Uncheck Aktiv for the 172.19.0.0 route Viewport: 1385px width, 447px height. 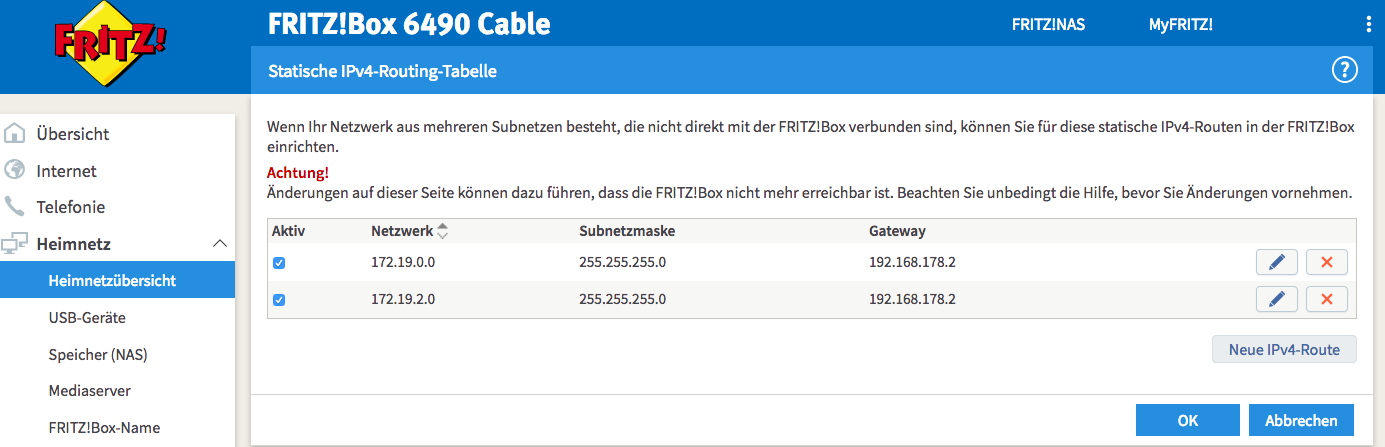pyautogui.click(x=279, y=263)
